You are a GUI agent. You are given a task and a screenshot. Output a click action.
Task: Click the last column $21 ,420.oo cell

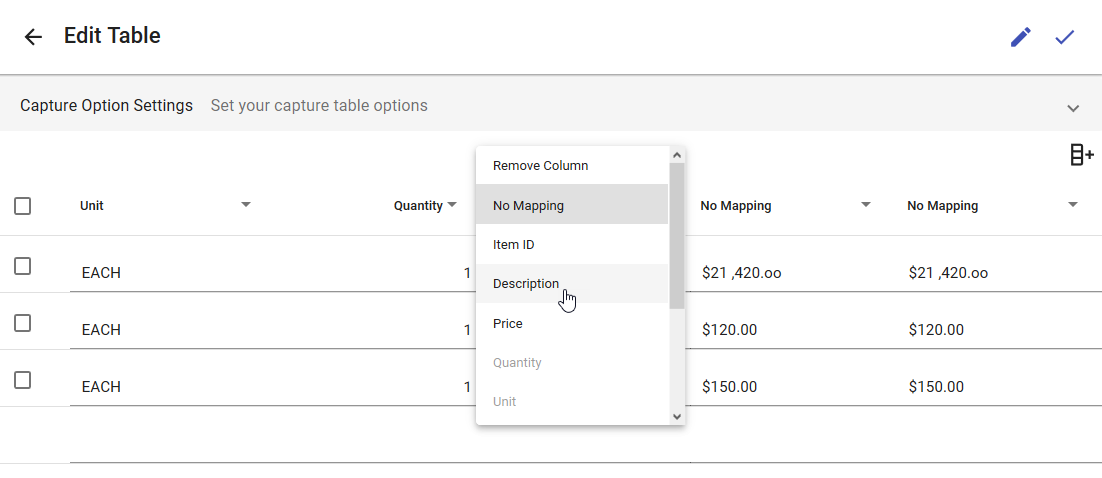click(x=948, y=273)
